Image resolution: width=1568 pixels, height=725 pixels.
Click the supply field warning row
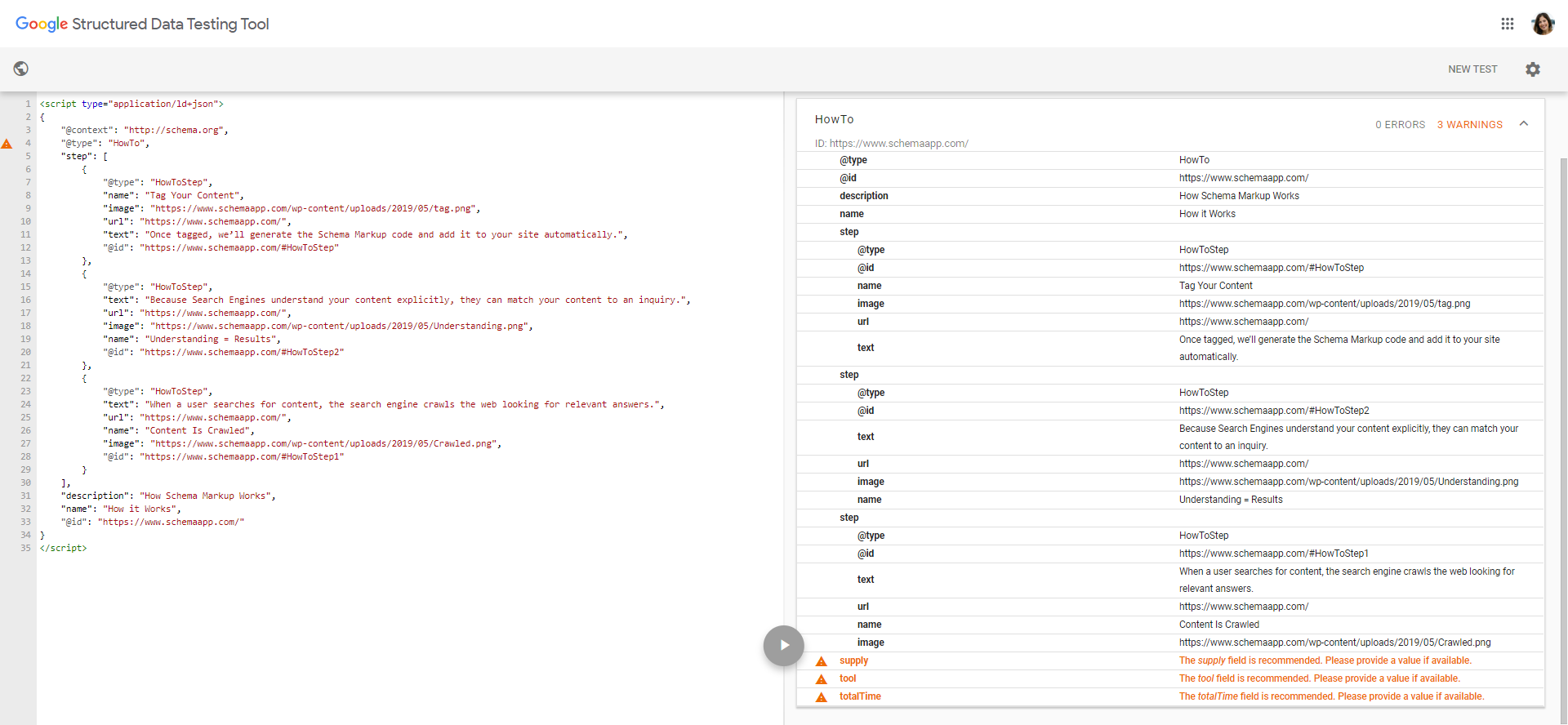coord(1170,661)
